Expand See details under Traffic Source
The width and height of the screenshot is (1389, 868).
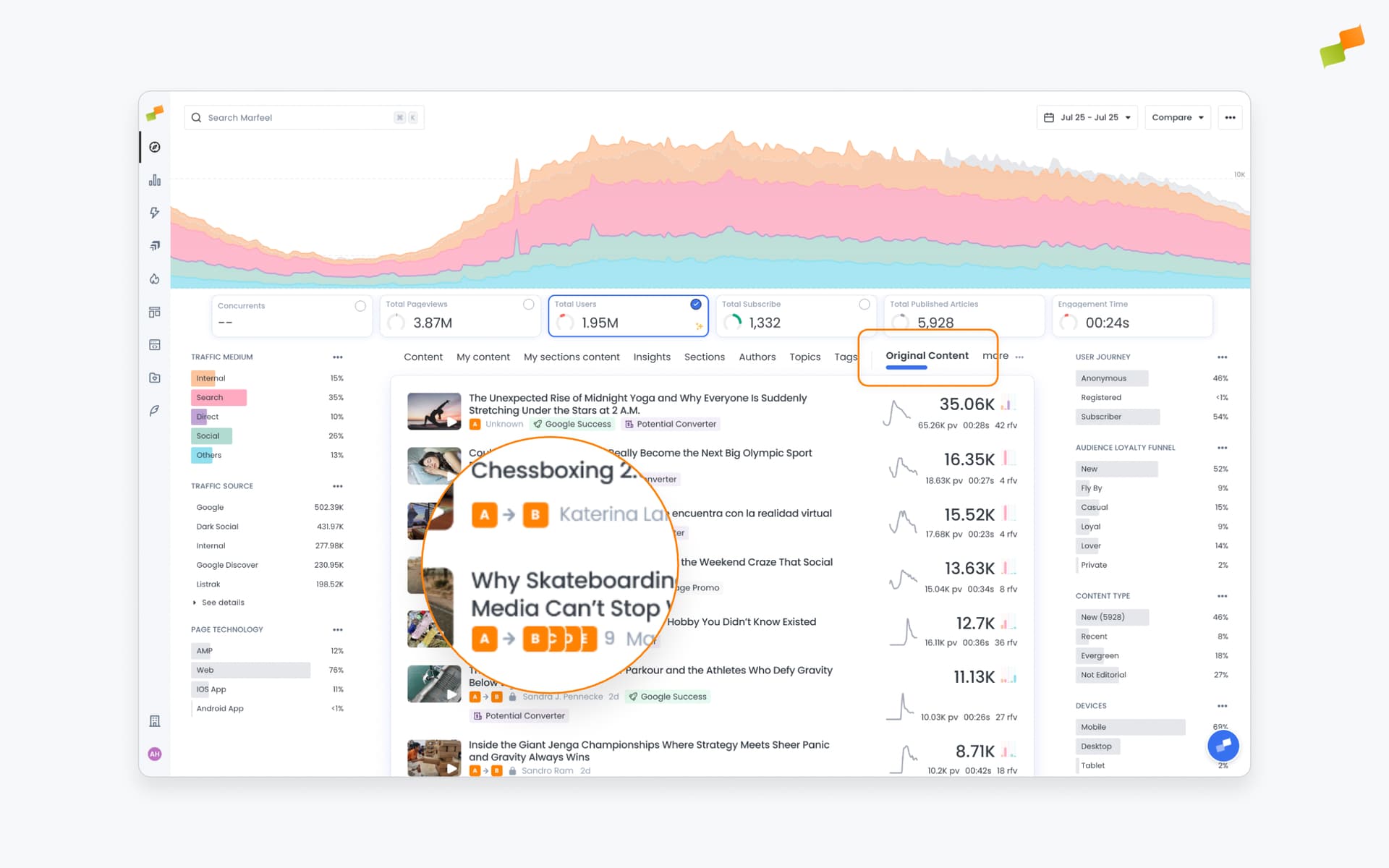[x=222, y=603]
